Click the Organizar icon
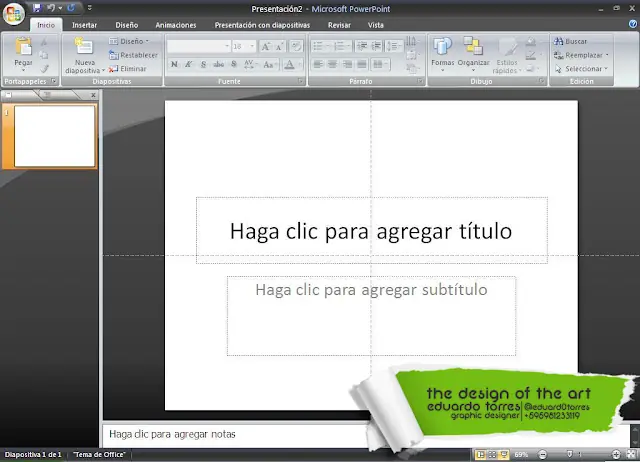 coord(474,47)
